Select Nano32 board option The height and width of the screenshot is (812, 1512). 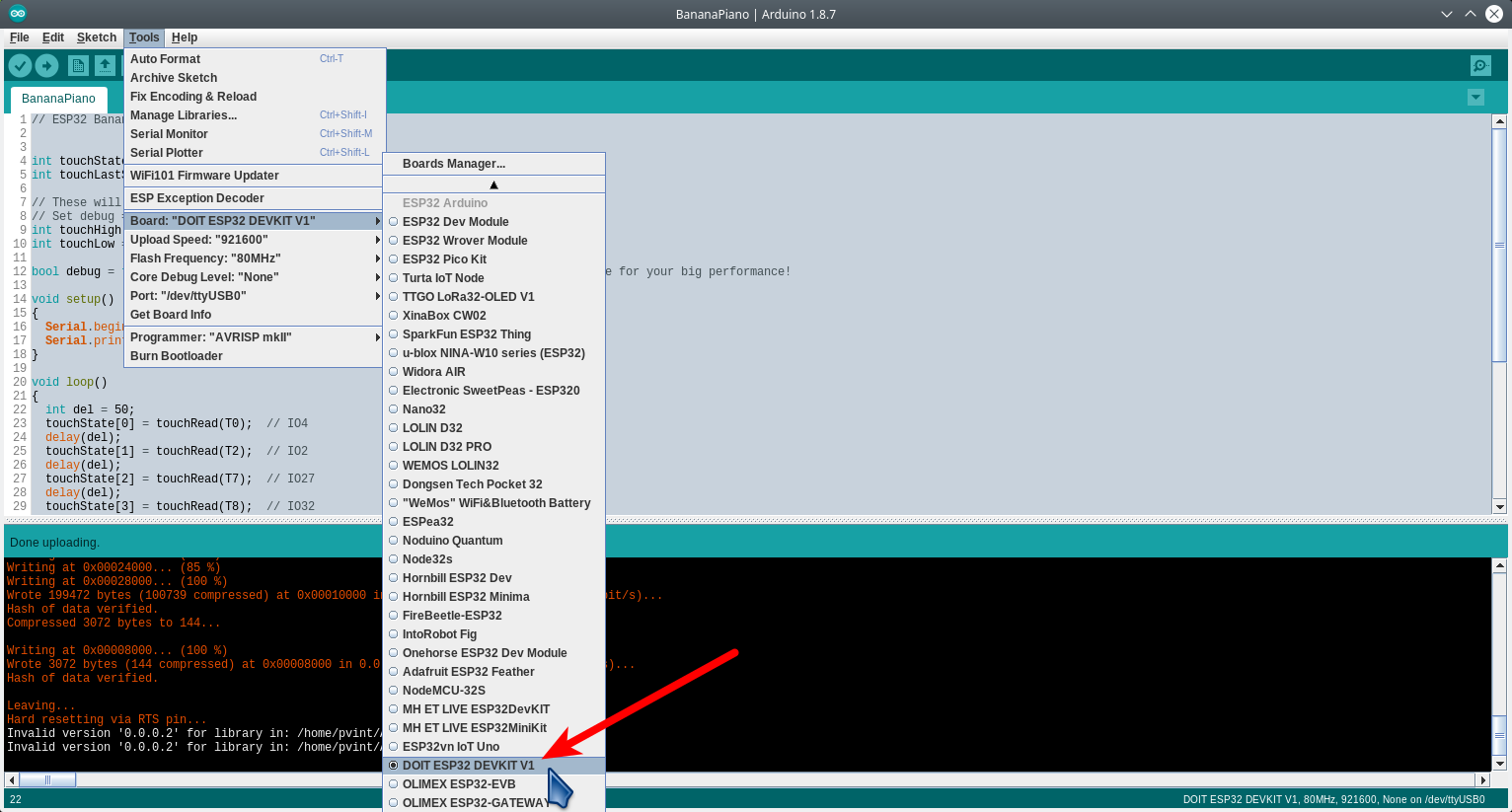(x=493, y=409)
